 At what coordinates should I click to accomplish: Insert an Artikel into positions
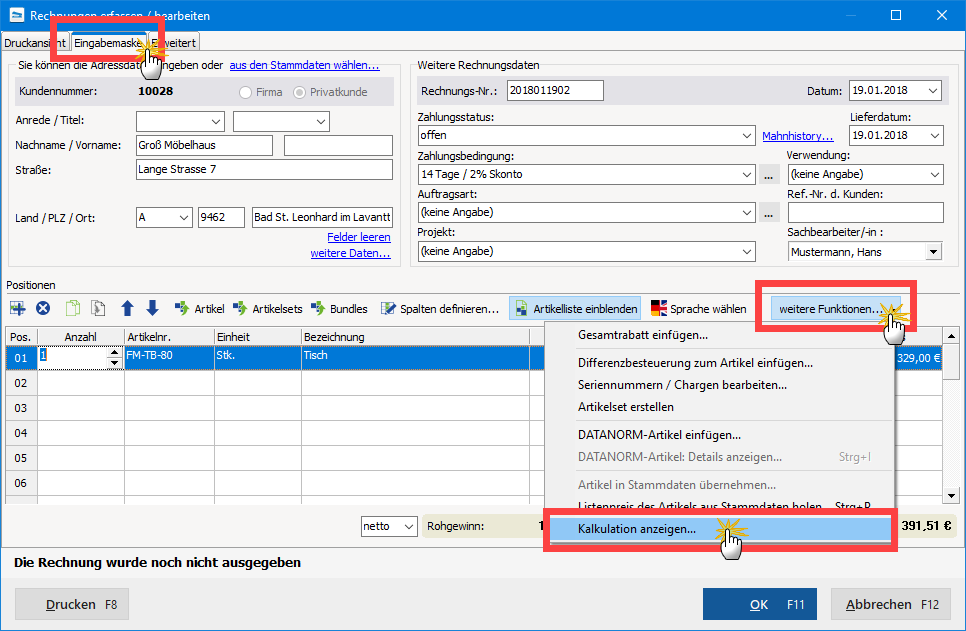(200, 309)
